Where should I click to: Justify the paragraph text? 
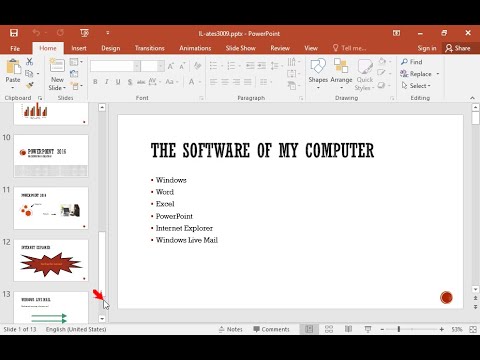click(248, 82)
